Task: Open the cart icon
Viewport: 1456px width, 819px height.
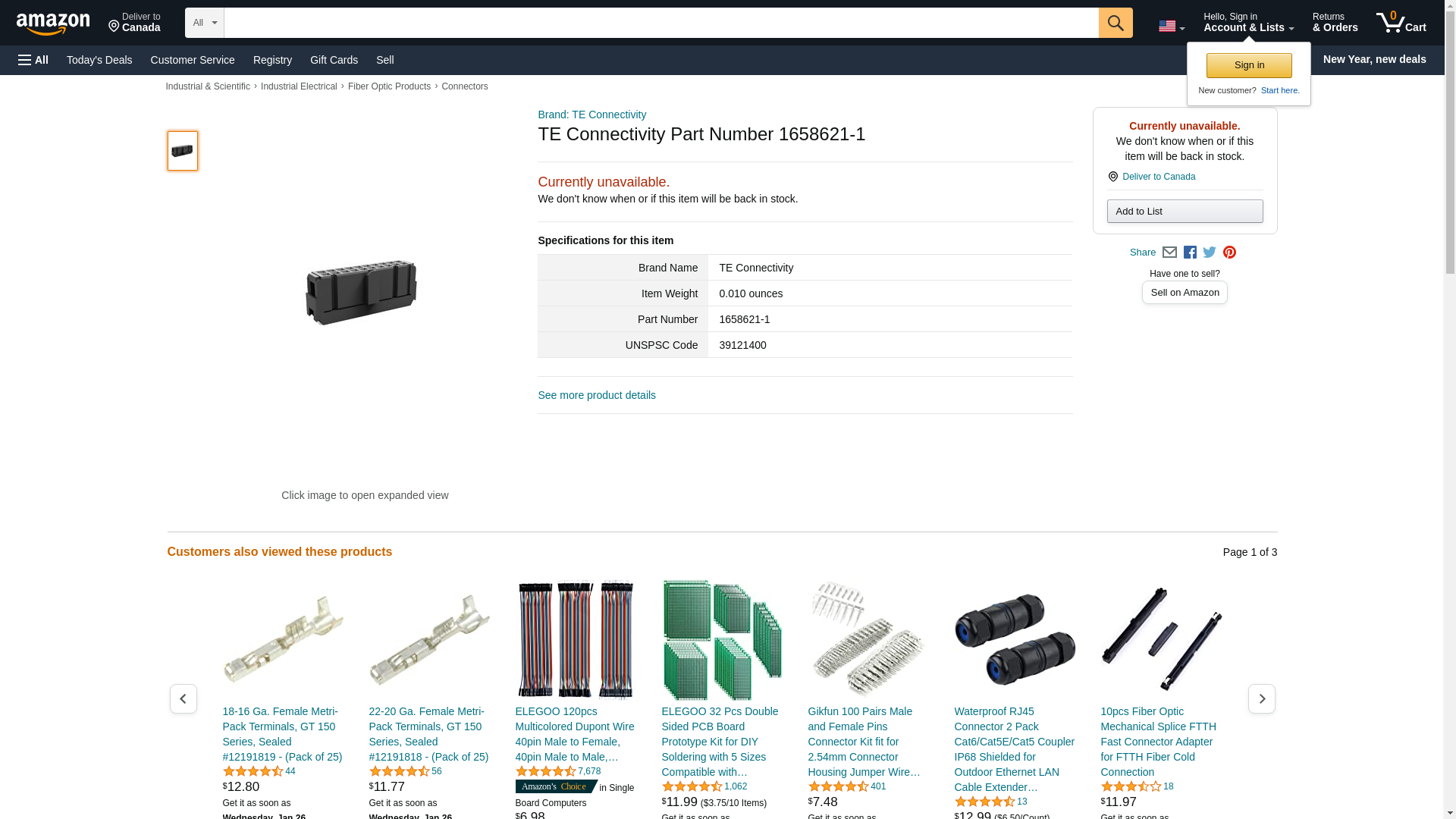Action: 1401,23
